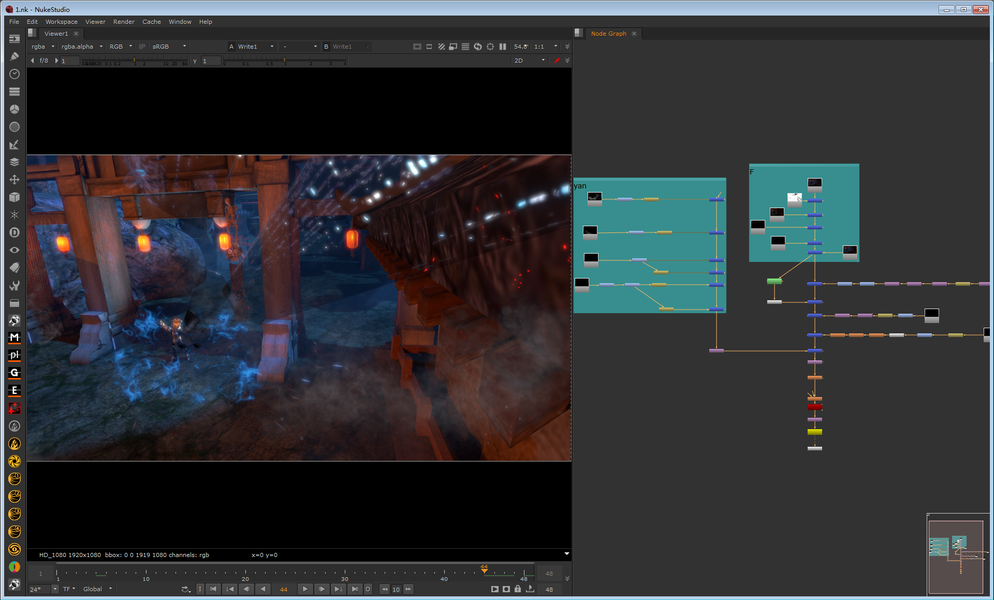Toggle the viewer pause button
Image resolution: width=994 pixels, height=600 pixels.
[503, 47]
